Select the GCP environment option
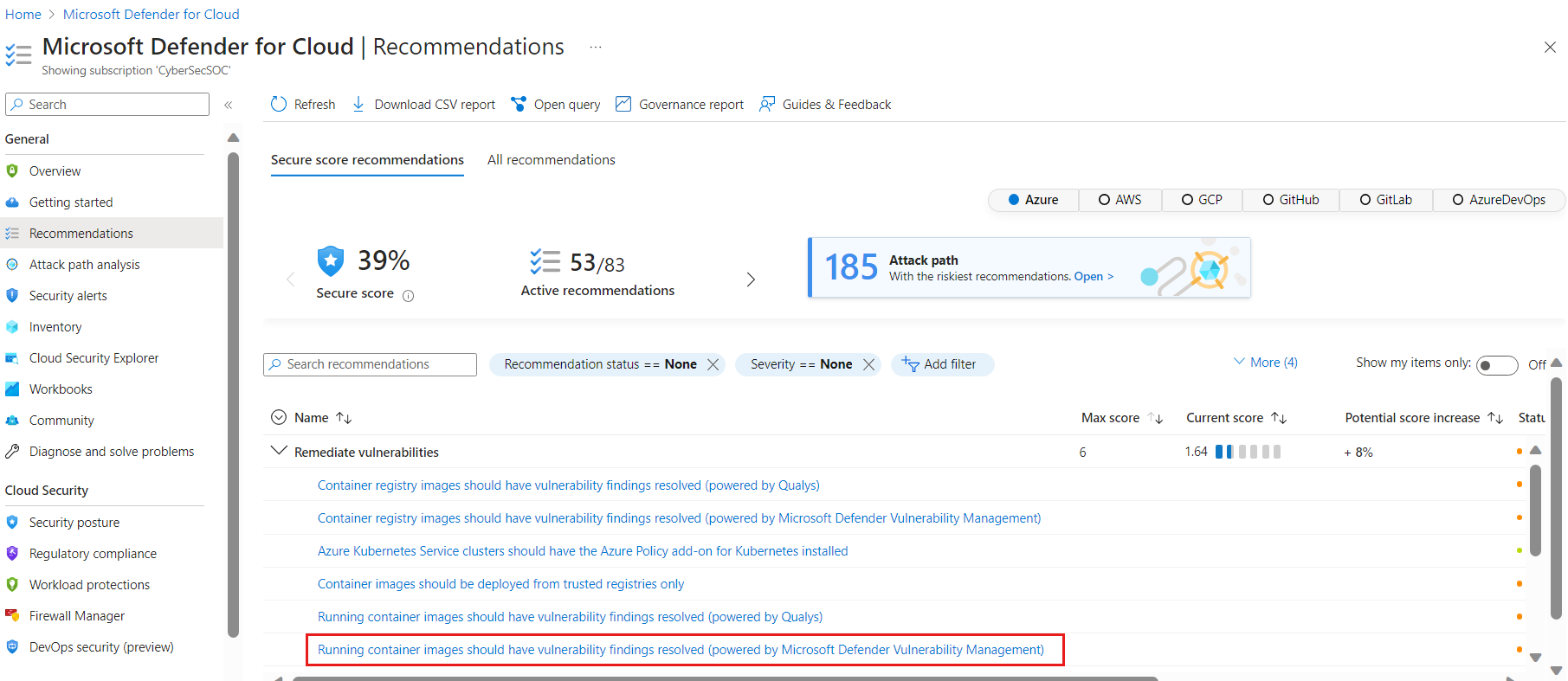This screenshot has height=681, width=1568. click(1202, 200)
